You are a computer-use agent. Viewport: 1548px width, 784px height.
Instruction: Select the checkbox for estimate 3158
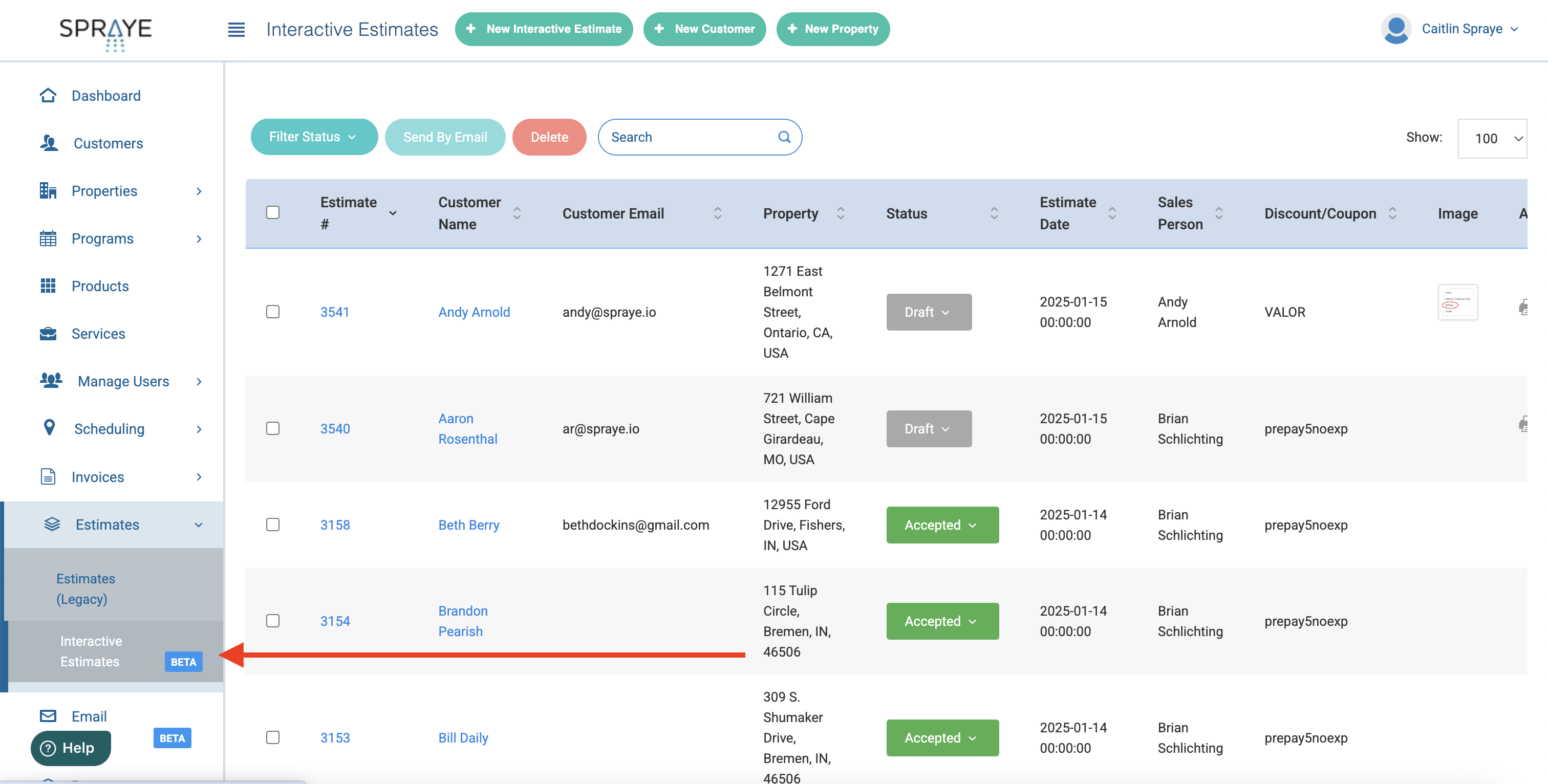click(273, 525)
